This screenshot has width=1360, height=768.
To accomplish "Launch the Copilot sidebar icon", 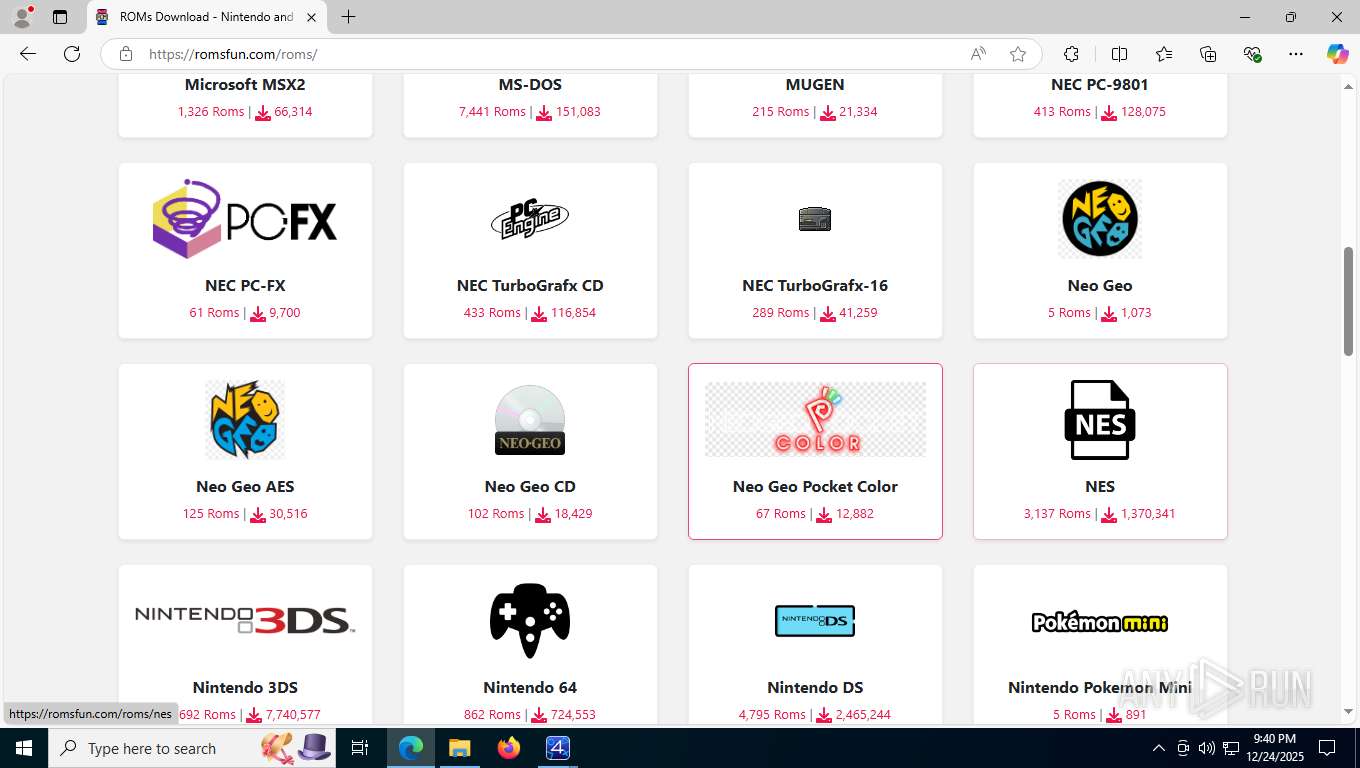I will coord(1338,54).
